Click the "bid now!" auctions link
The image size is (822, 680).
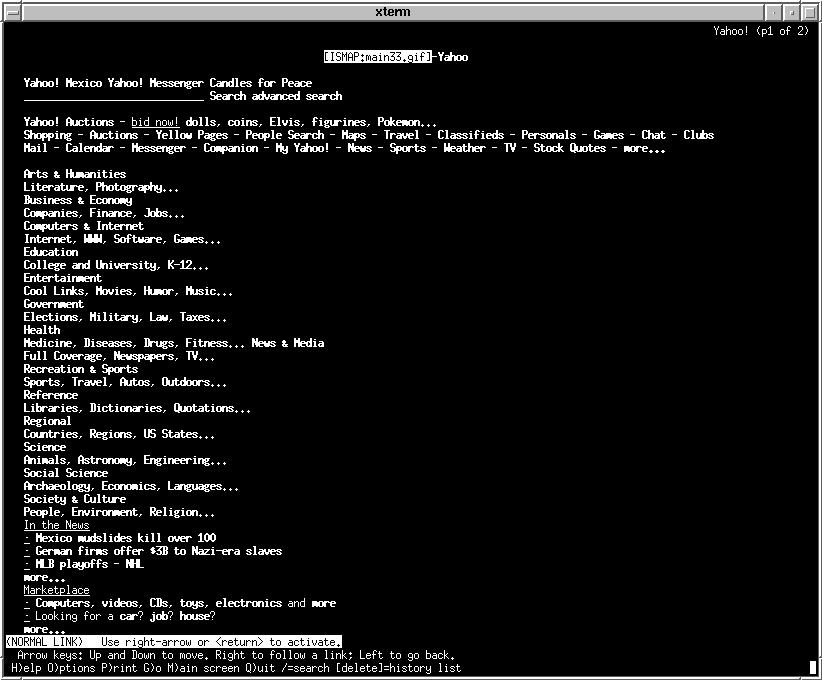pyautogui.click(x=155, y=123)
